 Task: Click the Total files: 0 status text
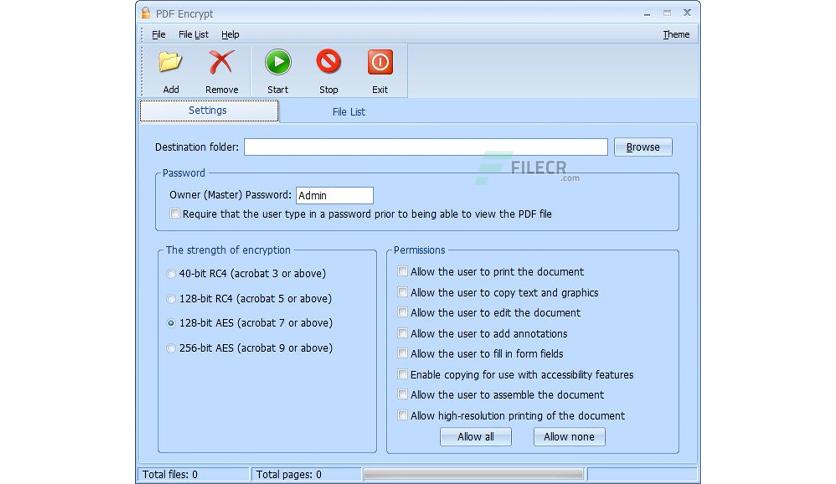tap(170, 474)
